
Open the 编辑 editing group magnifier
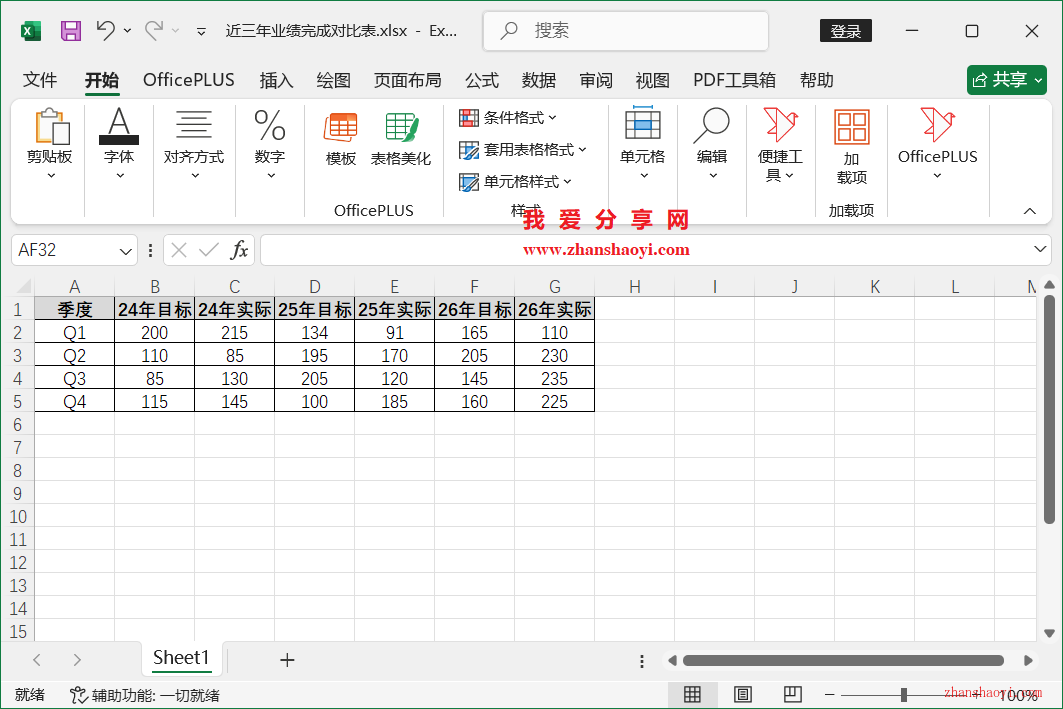click(712, 144)
